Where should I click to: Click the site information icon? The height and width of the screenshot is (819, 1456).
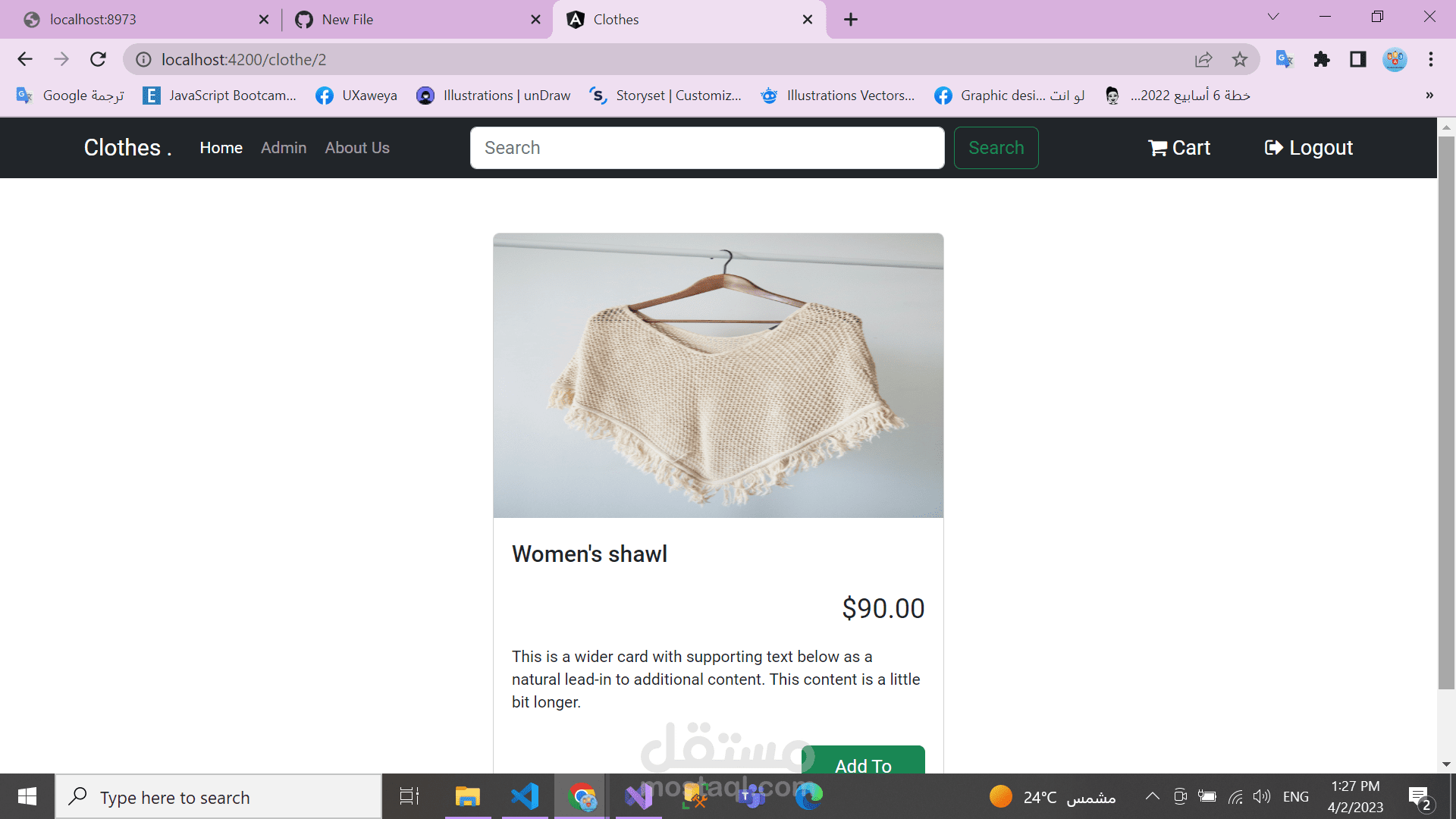click(x=143, y=59)
